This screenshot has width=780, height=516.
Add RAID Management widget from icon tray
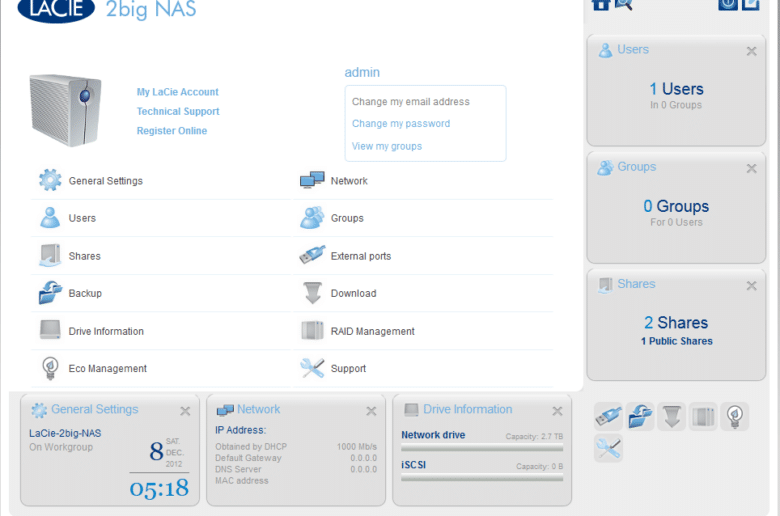click(x=703, y=416)
